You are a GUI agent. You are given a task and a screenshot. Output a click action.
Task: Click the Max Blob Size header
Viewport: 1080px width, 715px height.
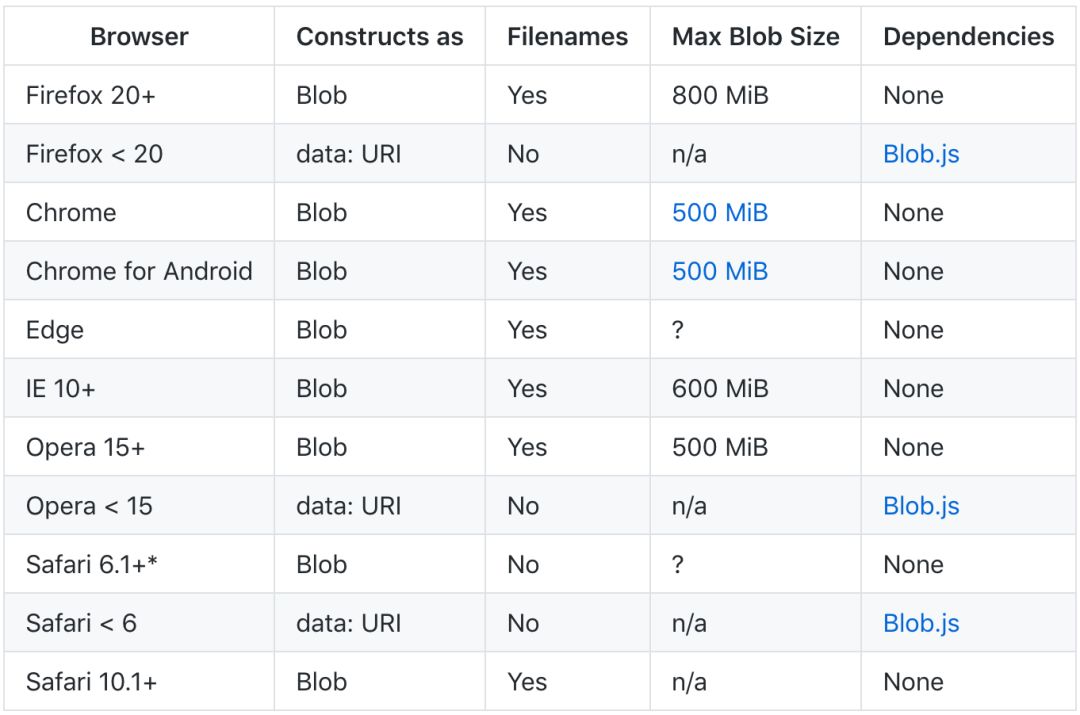(755, 37)
